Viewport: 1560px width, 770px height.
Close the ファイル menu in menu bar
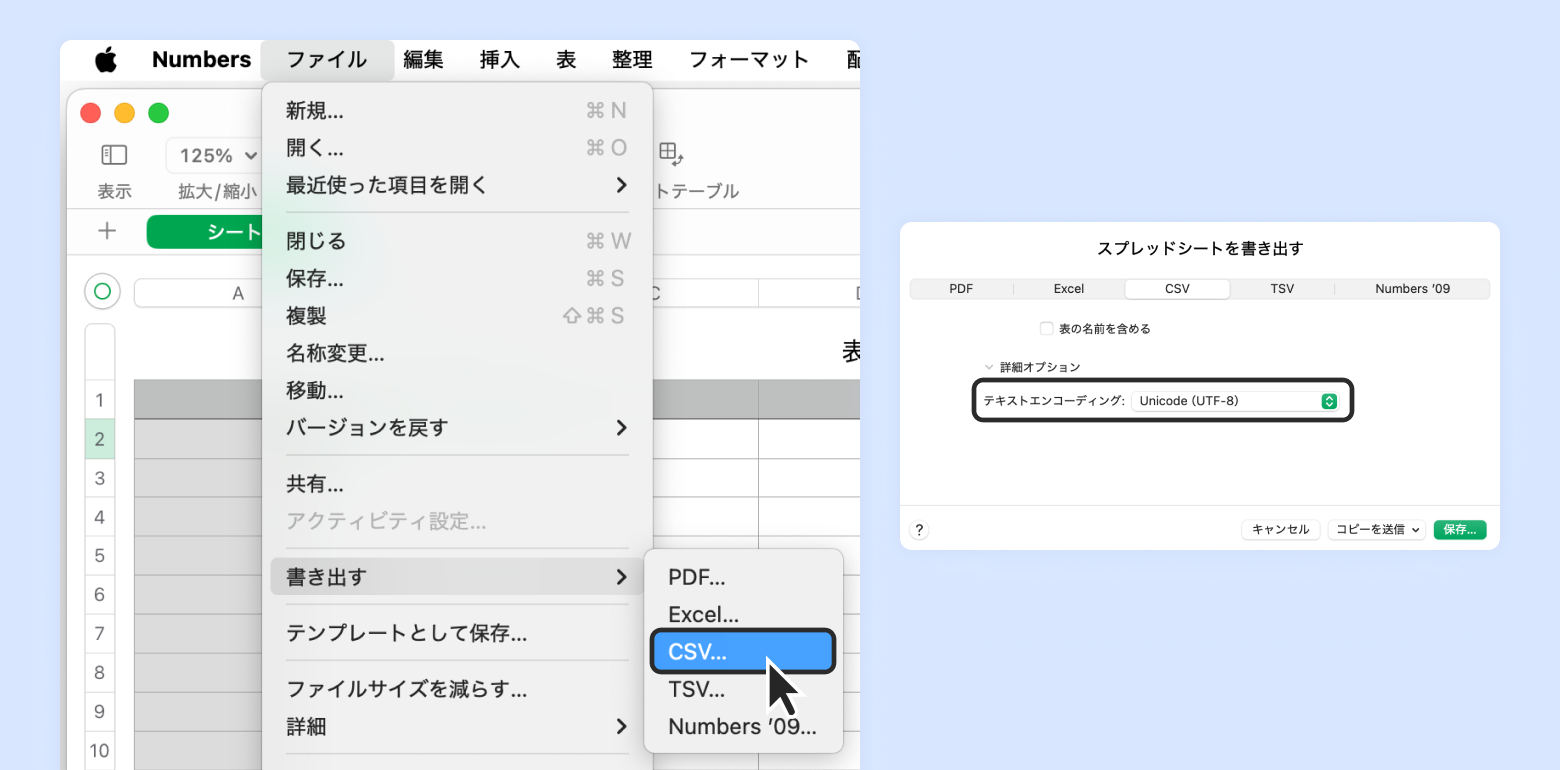(326, 60)
